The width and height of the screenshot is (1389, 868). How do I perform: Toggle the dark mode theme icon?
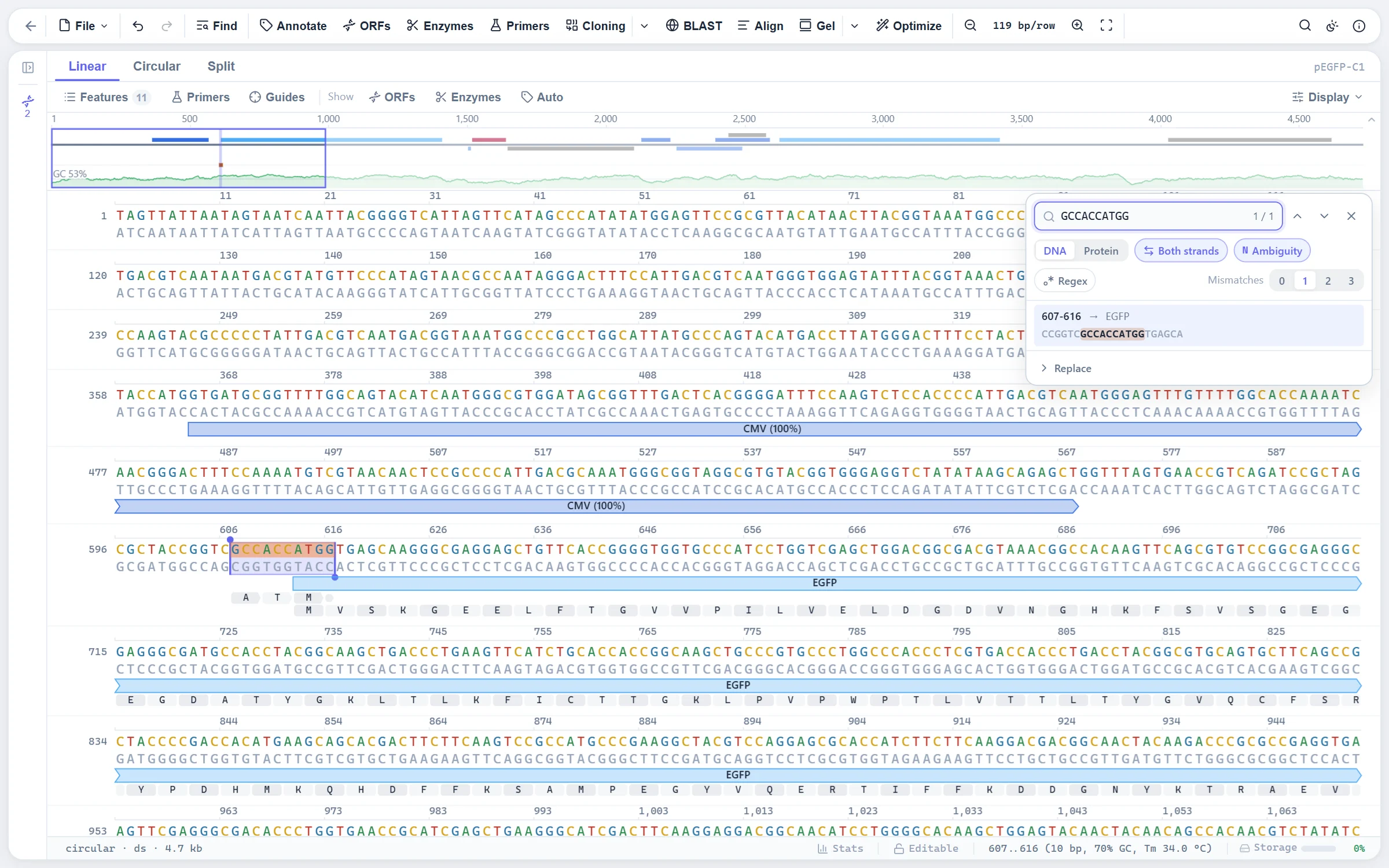[x=1332, y=25]
